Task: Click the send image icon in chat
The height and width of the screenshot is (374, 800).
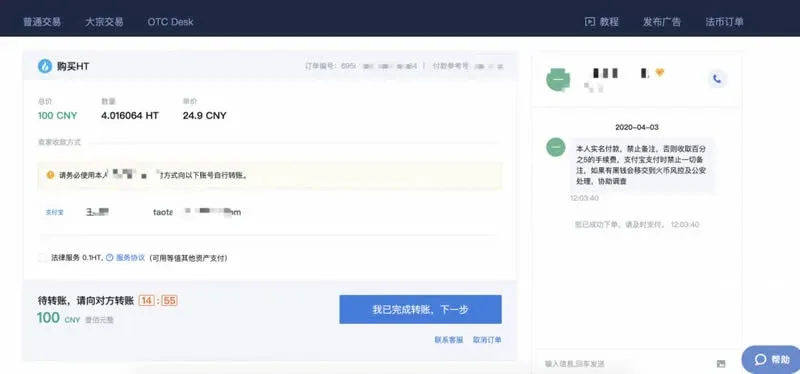Action: pyautogui.click(x=720, y=364)
